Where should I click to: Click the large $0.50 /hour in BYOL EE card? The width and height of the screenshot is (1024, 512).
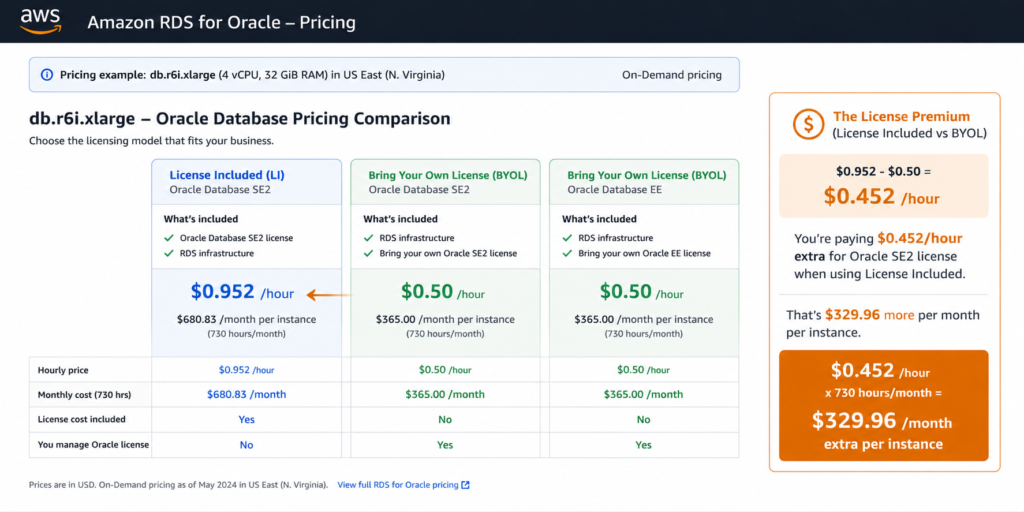[641, 292]
